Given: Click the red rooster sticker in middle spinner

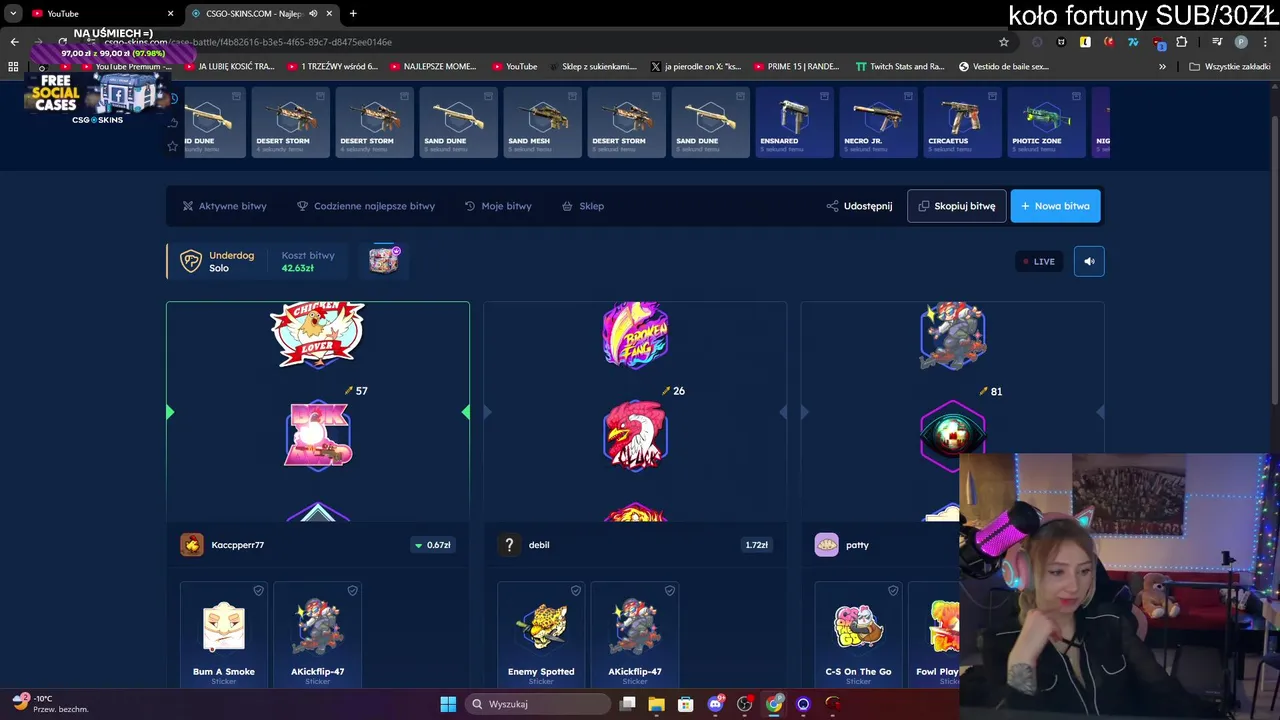Looking at the screenshot, I should click(635, 435).
